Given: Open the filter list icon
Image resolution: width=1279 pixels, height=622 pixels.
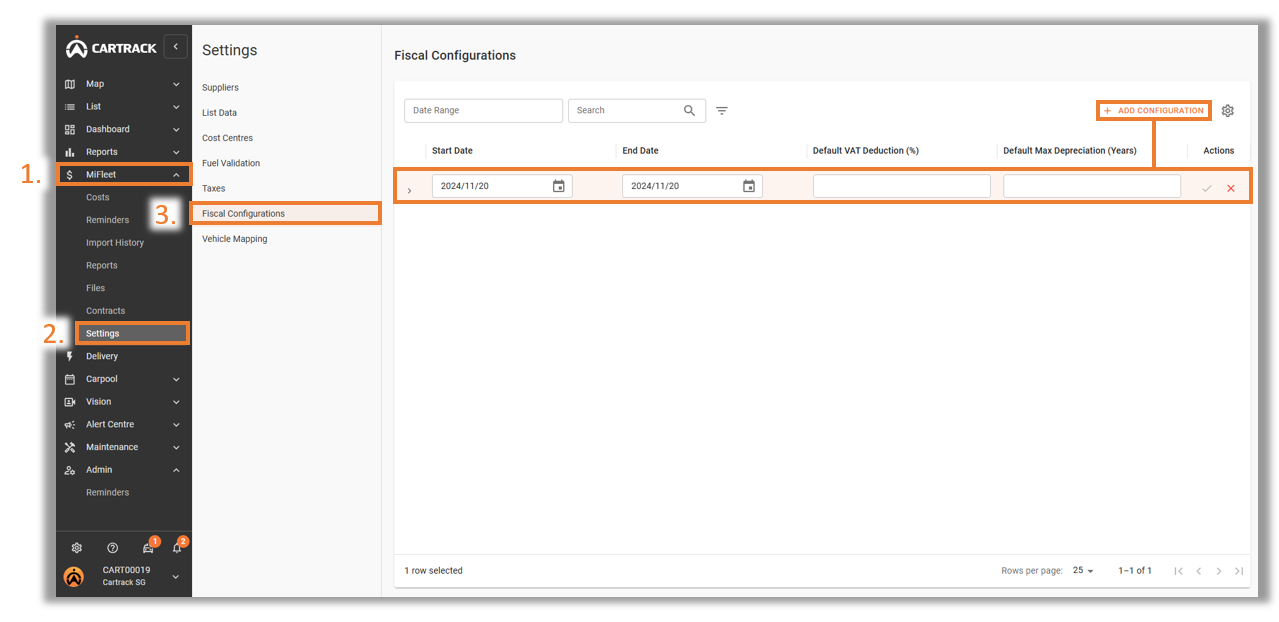Looking at the screenshot, I should 722,111.
